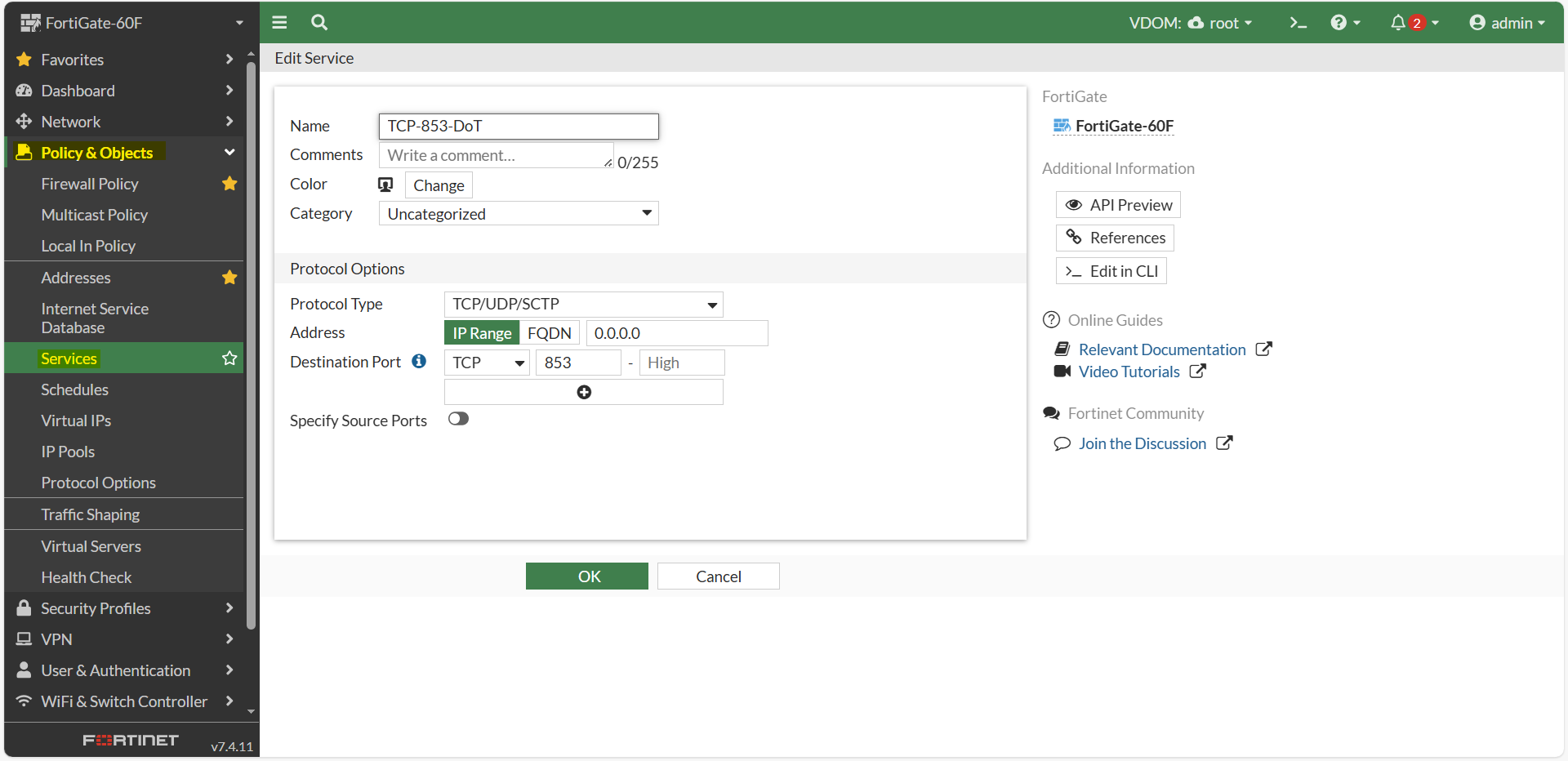1568x761 pixels.
Task: Open API Preview
Action: (x=1118, y=205)
